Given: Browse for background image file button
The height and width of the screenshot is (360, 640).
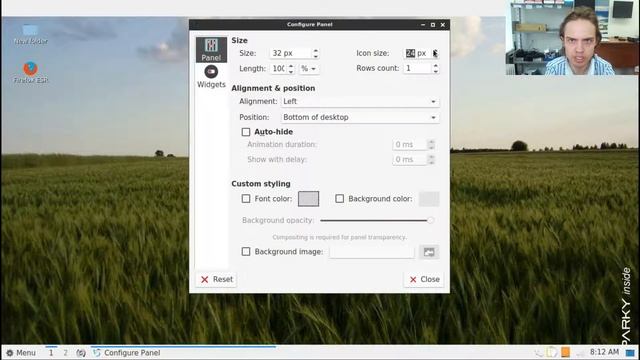Looking at the screenshot, I should click(429, 252).
